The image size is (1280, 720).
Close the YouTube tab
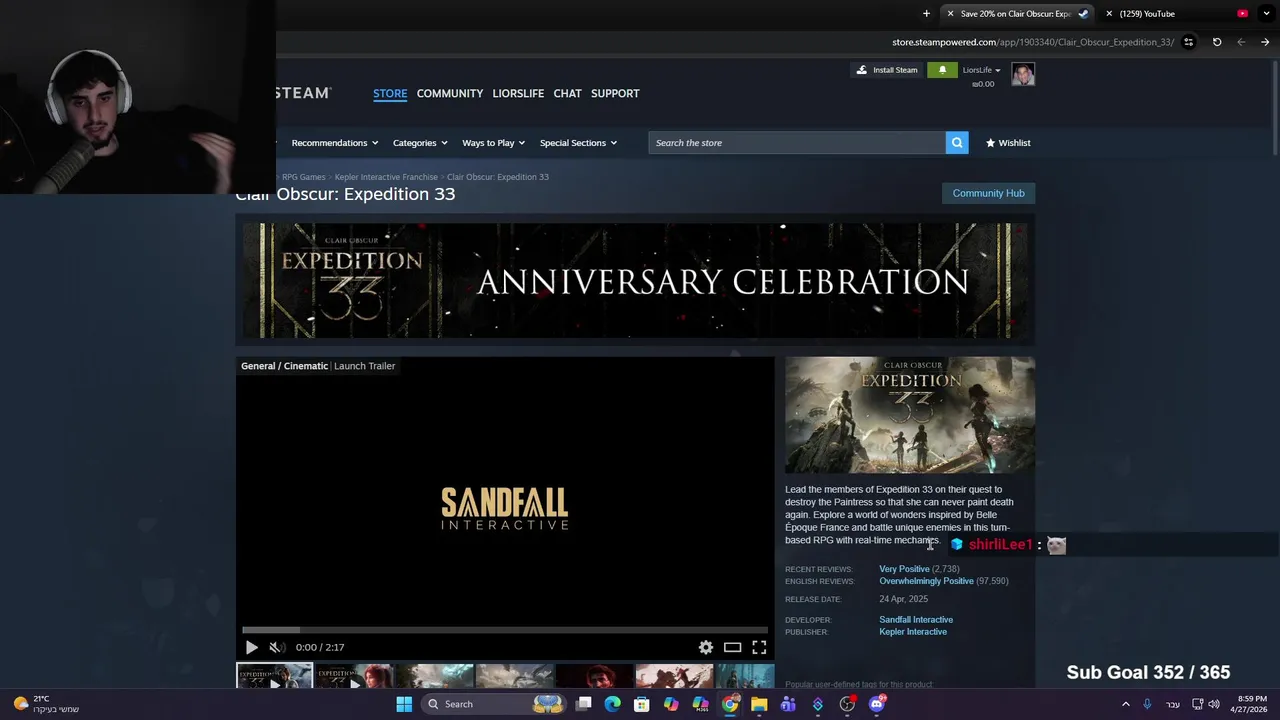pos(1109,14)
